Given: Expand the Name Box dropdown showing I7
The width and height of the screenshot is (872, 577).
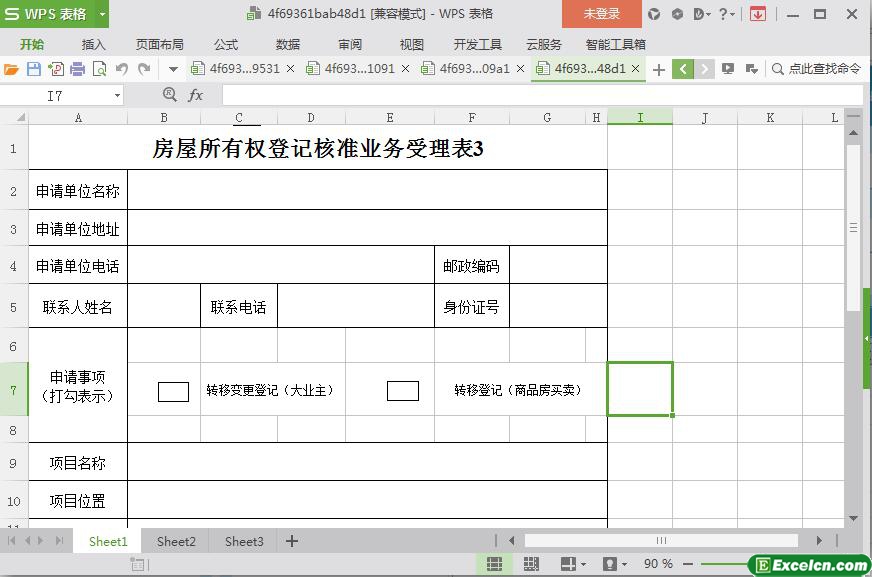Looking at the screenshot, I should (117, 95).
